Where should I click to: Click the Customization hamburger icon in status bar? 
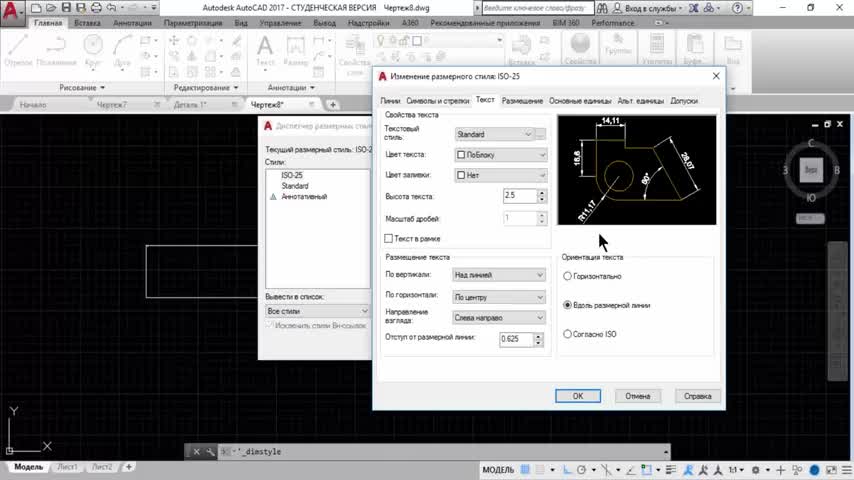(x=846, y=470)
